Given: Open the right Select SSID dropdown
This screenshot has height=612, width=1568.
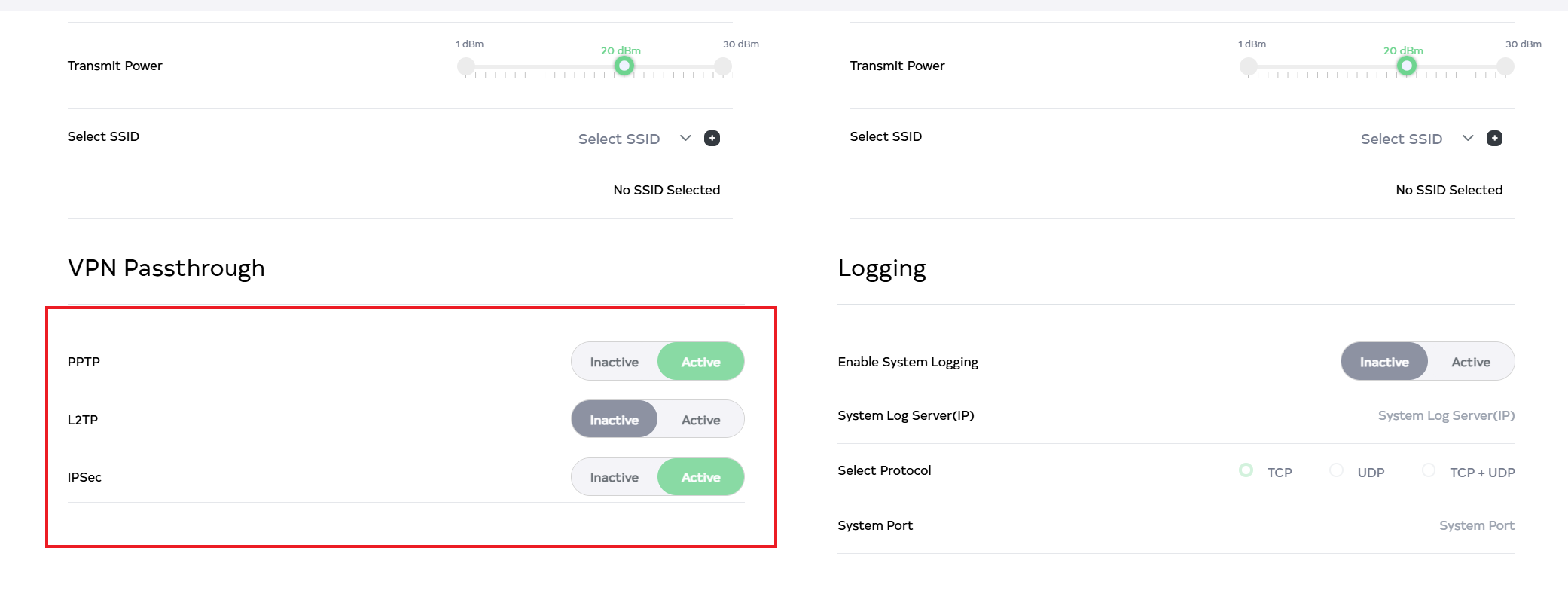Looking at the screenshot, I should pos(1414,139).
